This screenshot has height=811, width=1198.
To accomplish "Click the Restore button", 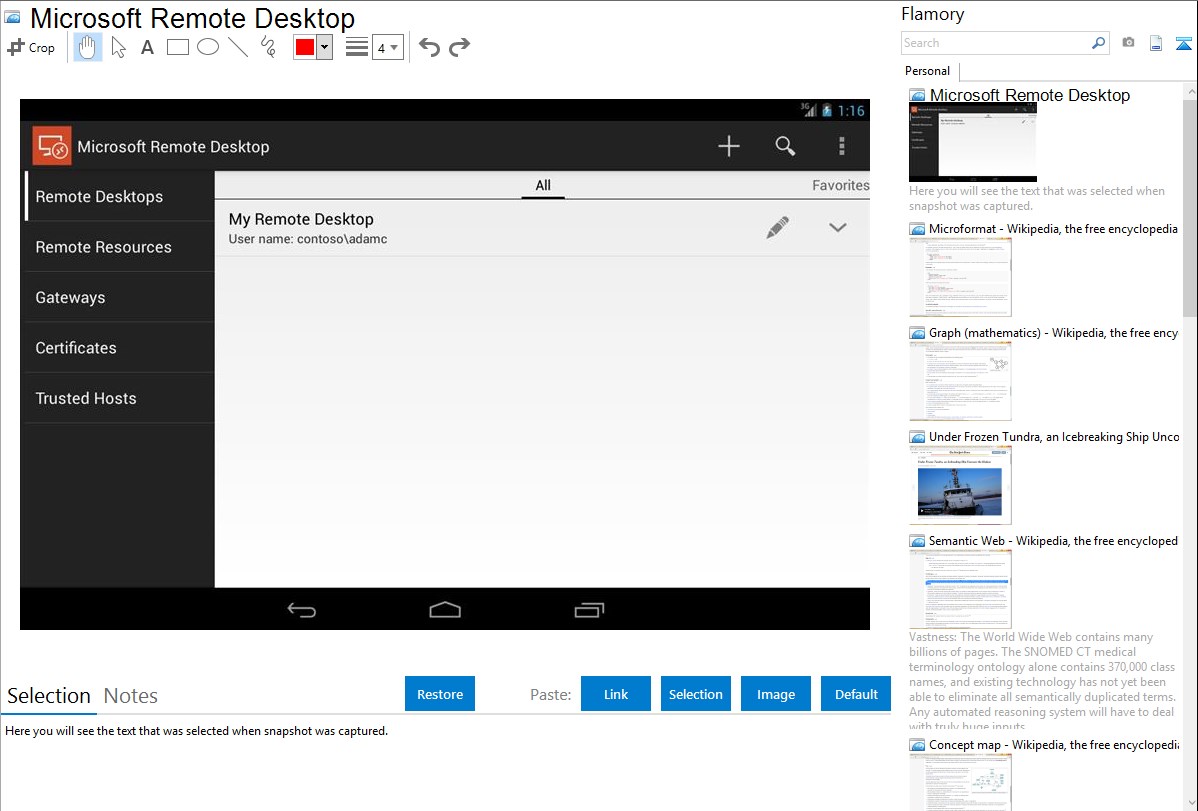I will coord(440,694).
